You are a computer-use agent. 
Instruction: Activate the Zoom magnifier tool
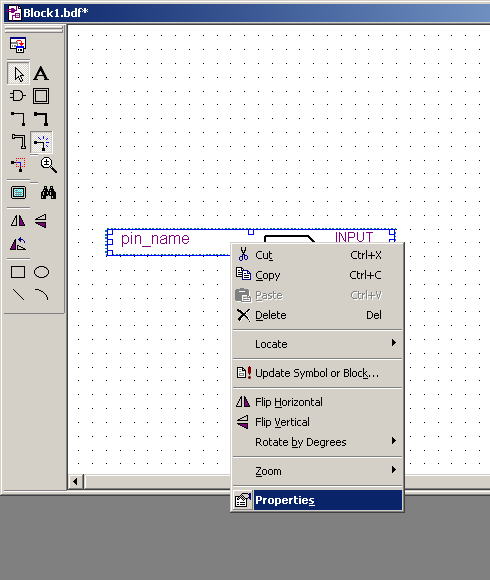(48, 164)
